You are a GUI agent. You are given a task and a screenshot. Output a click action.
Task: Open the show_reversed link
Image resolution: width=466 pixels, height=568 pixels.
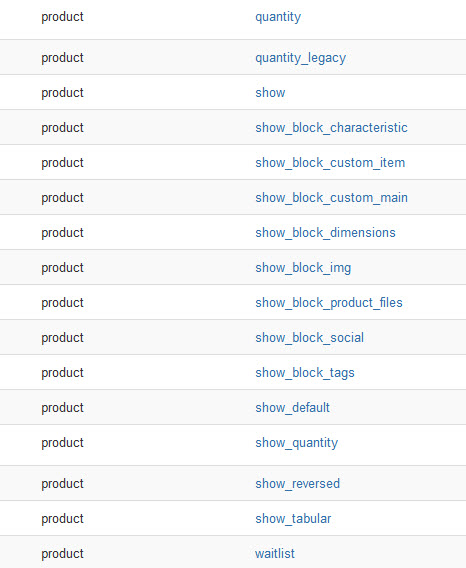point(298,484)
